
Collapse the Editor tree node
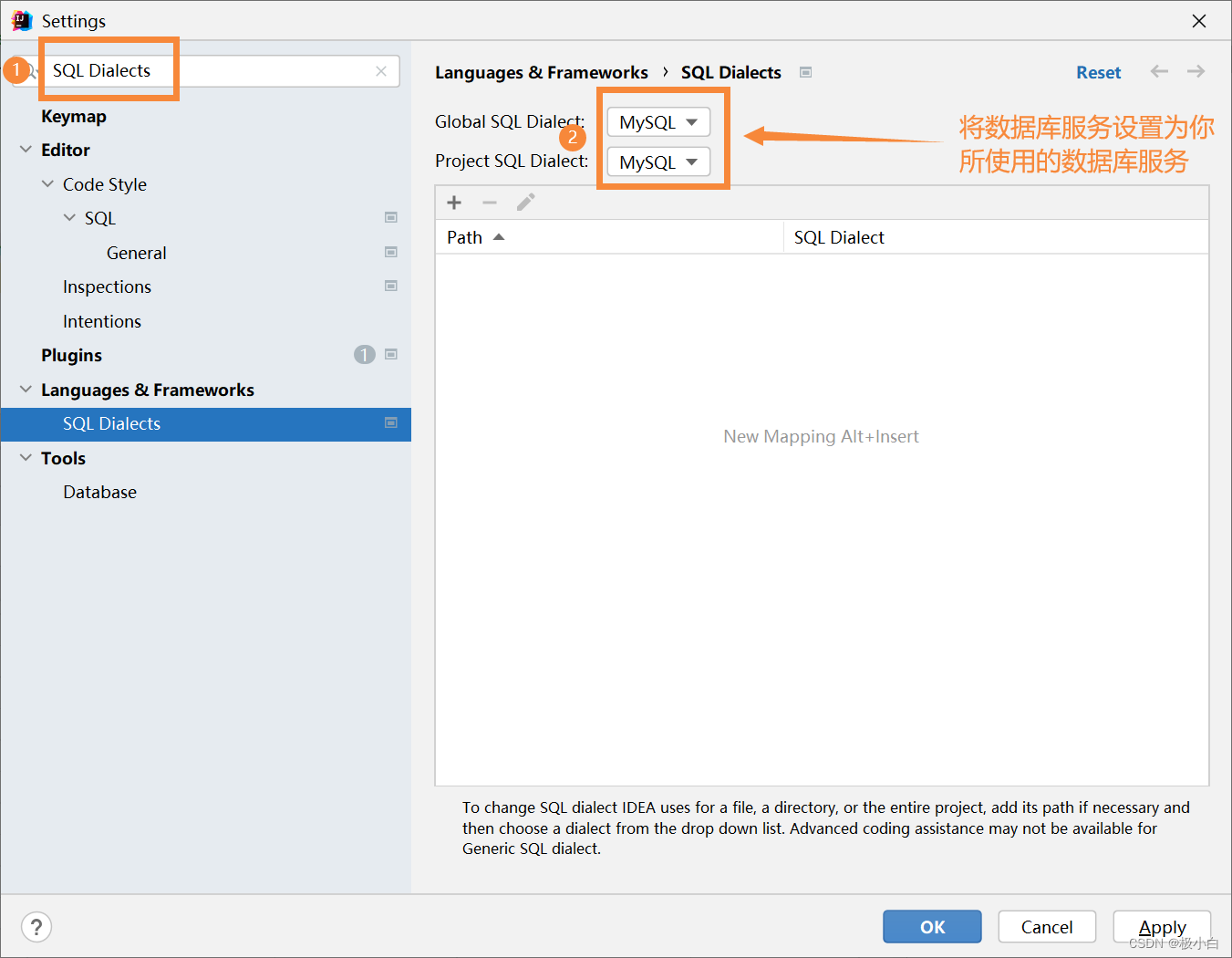click(26, 150)
